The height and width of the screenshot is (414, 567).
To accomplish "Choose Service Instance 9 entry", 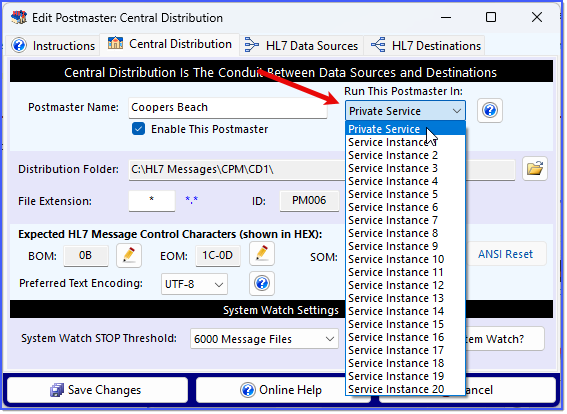I will point(405,246).
